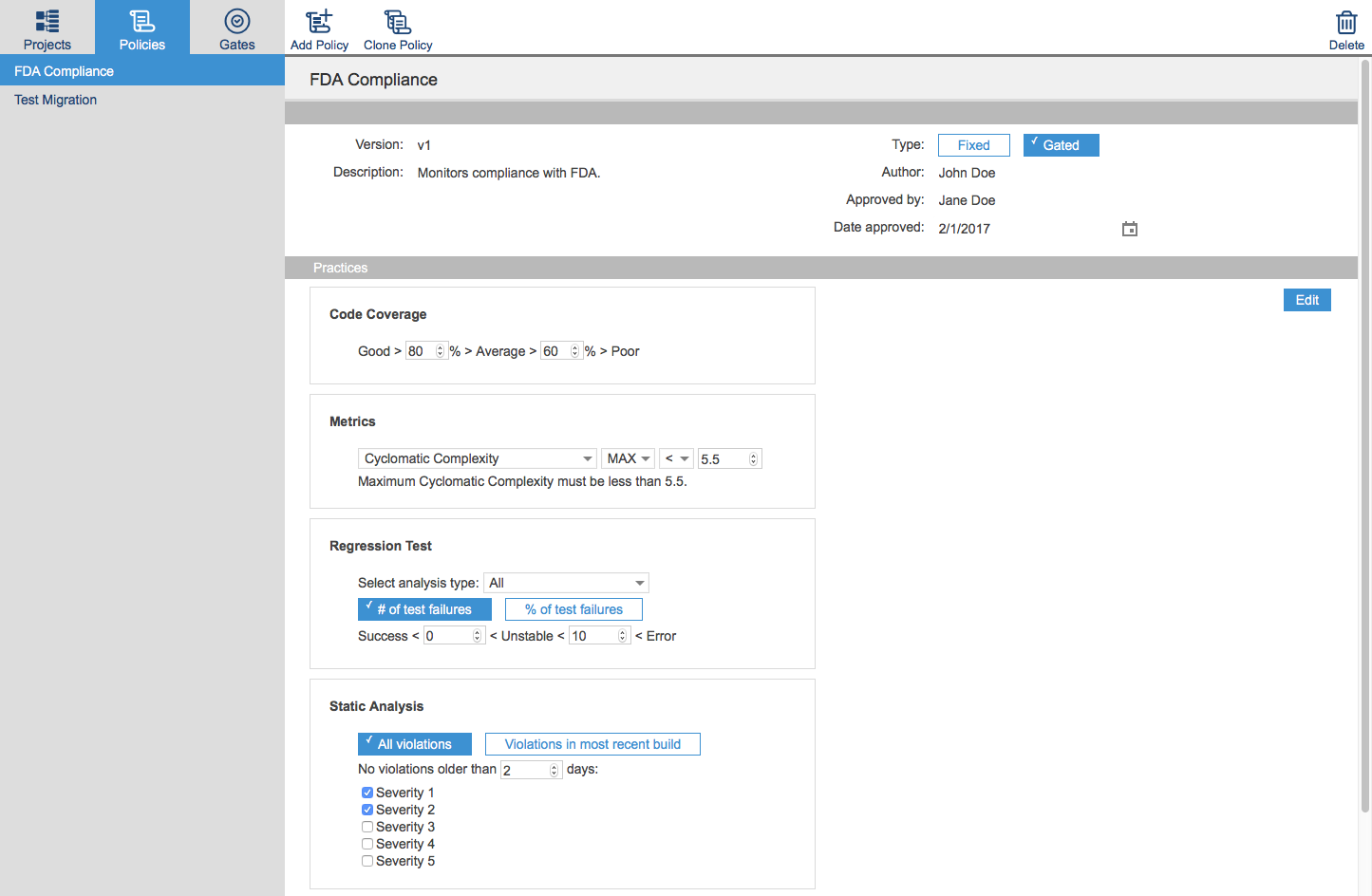Viewport: 1372px width, 896px height.
Task: Open the Cyclomatic Complexity metric dropdown
Action: coord(478,458)
